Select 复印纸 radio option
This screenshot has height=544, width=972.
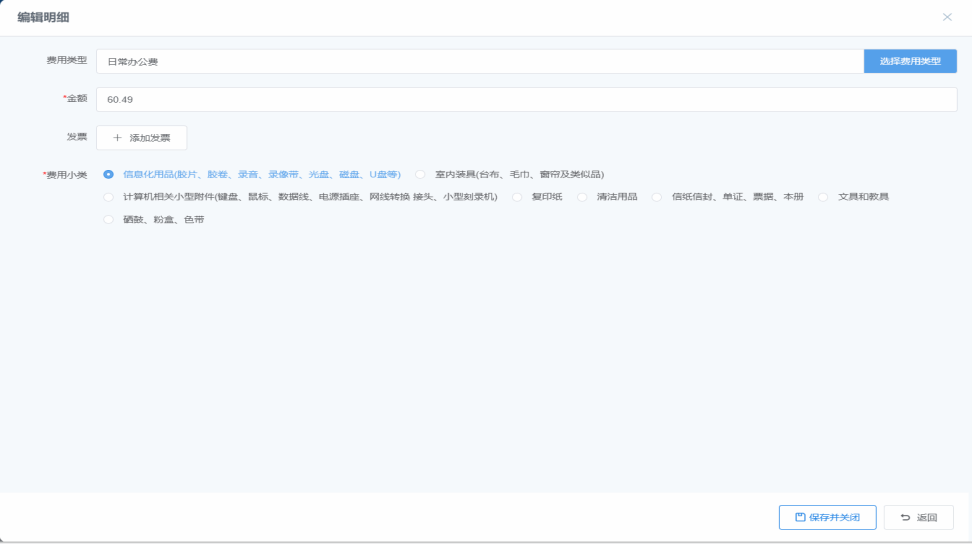[x=517, y=197]
